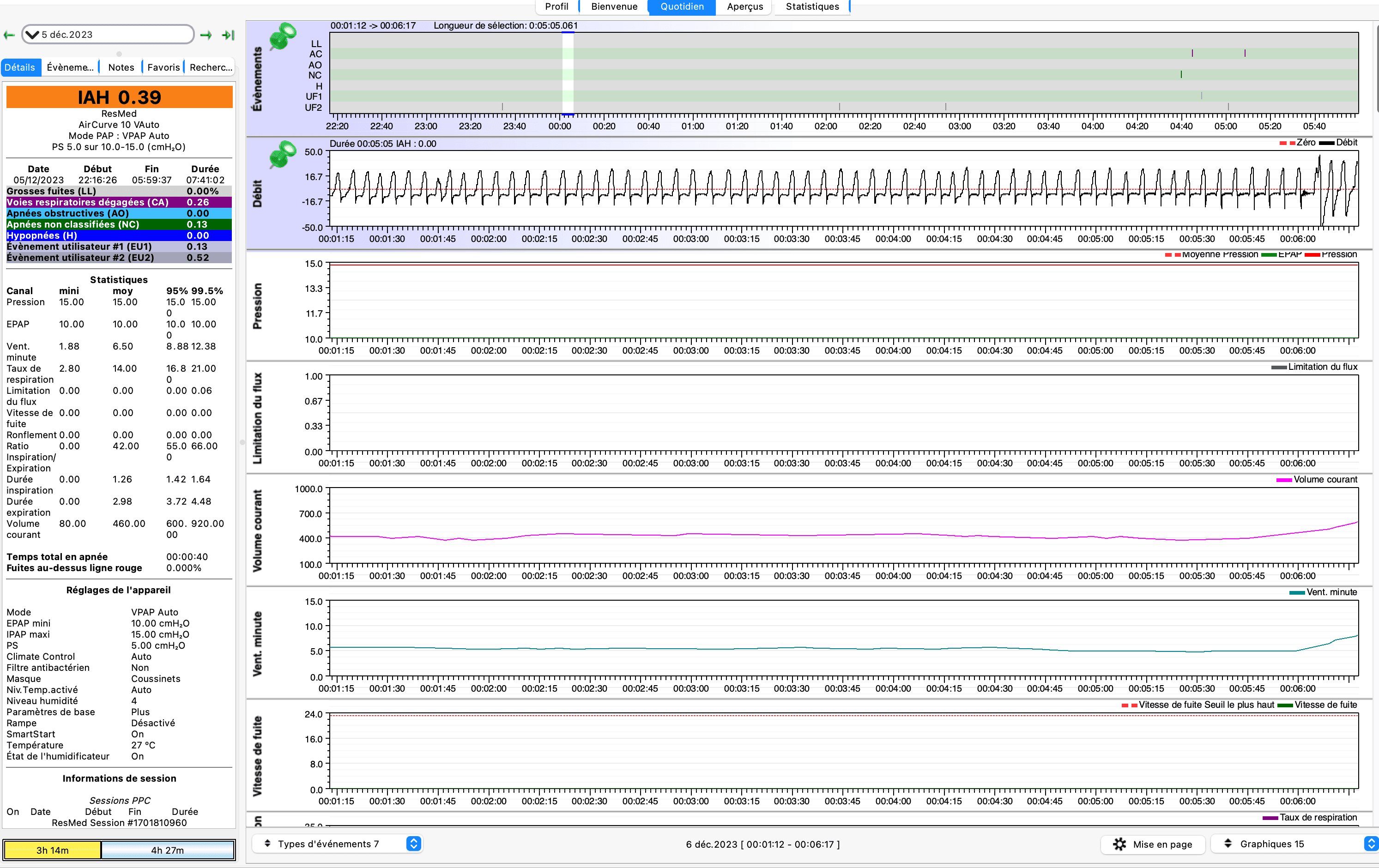Click the Limitation du flux graph title label

tap(257, 418)
